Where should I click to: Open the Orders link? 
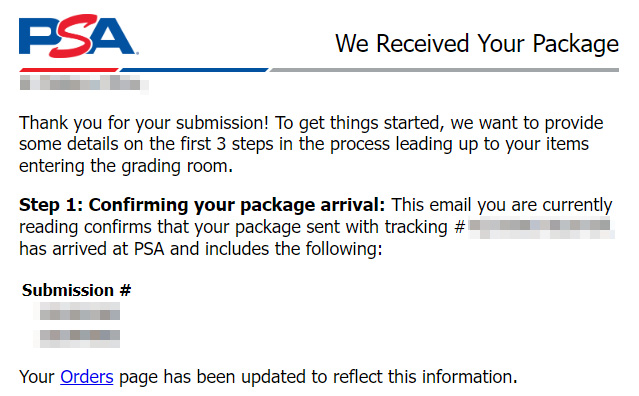tap(87, 377)
